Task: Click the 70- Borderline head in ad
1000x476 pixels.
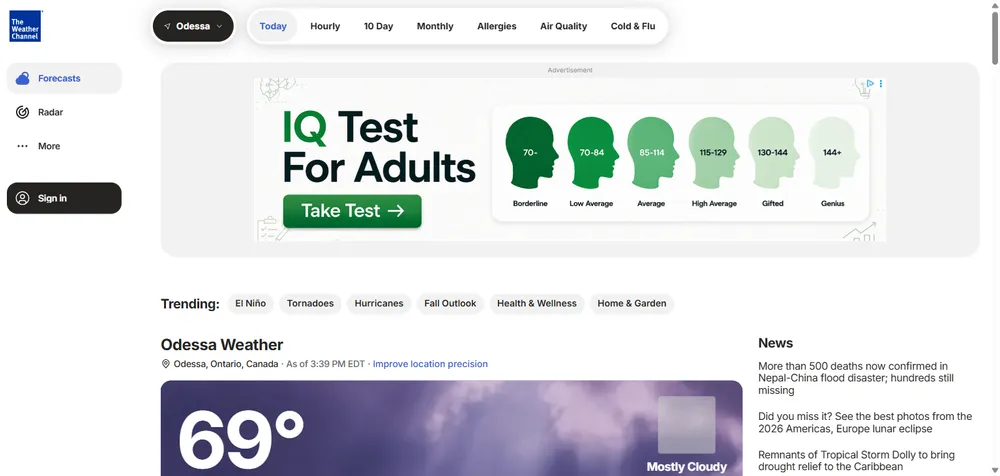Action: 531,152
